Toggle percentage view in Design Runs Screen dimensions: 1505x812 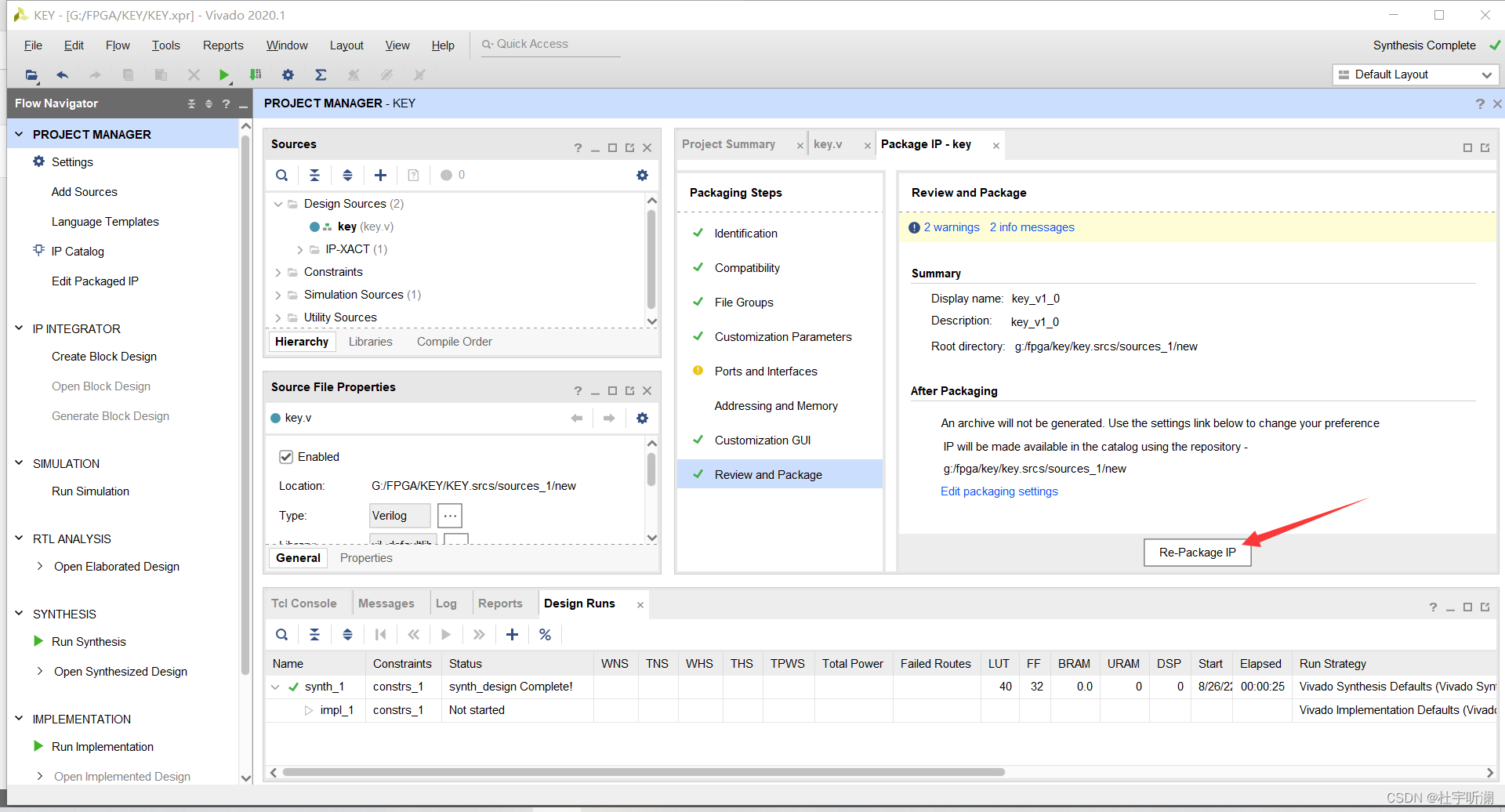pyautogui.click(x=545, y=635)
